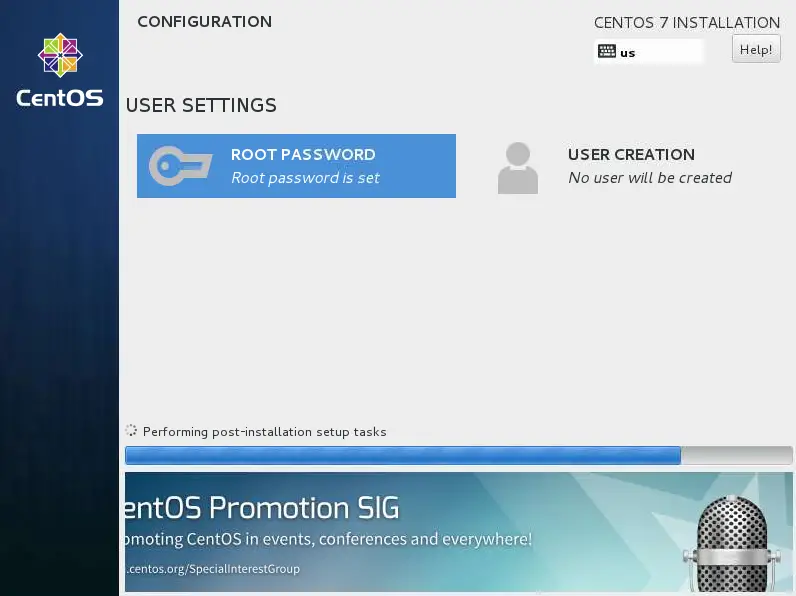Click the CentOS Promotion SIG banner
Viewport: 796px width, 596px height.
click(x=458, y=532)
